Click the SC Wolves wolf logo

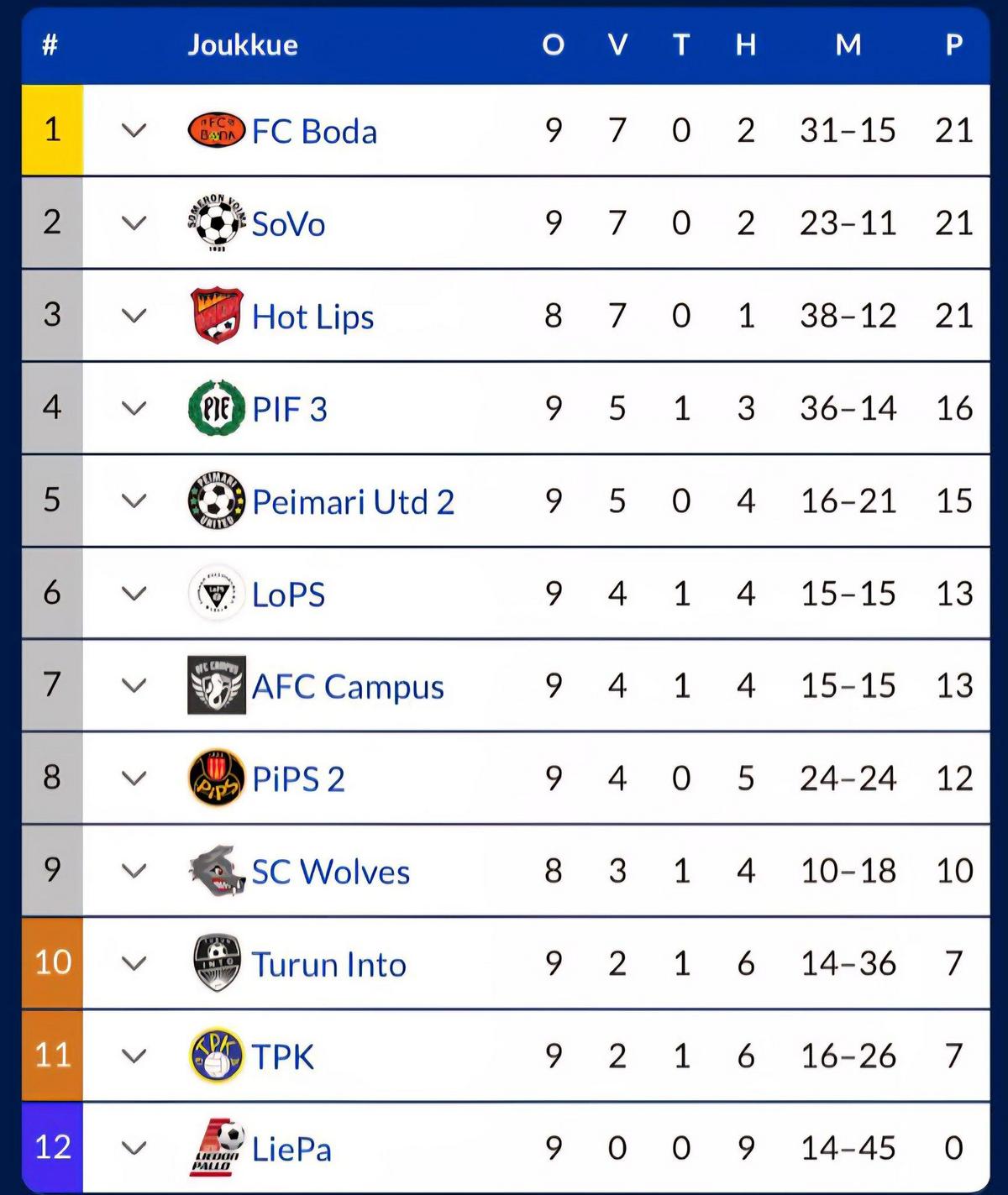coord(217,871)
